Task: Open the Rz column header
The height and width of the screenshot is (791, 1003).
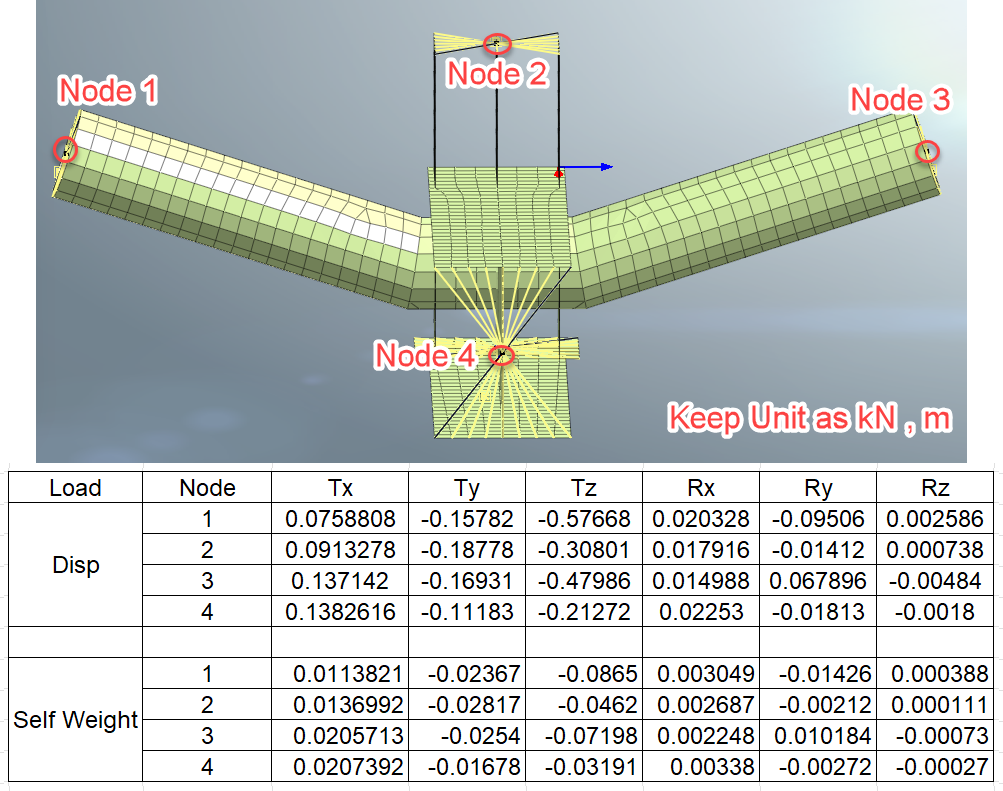Action: tap(937, 488)
